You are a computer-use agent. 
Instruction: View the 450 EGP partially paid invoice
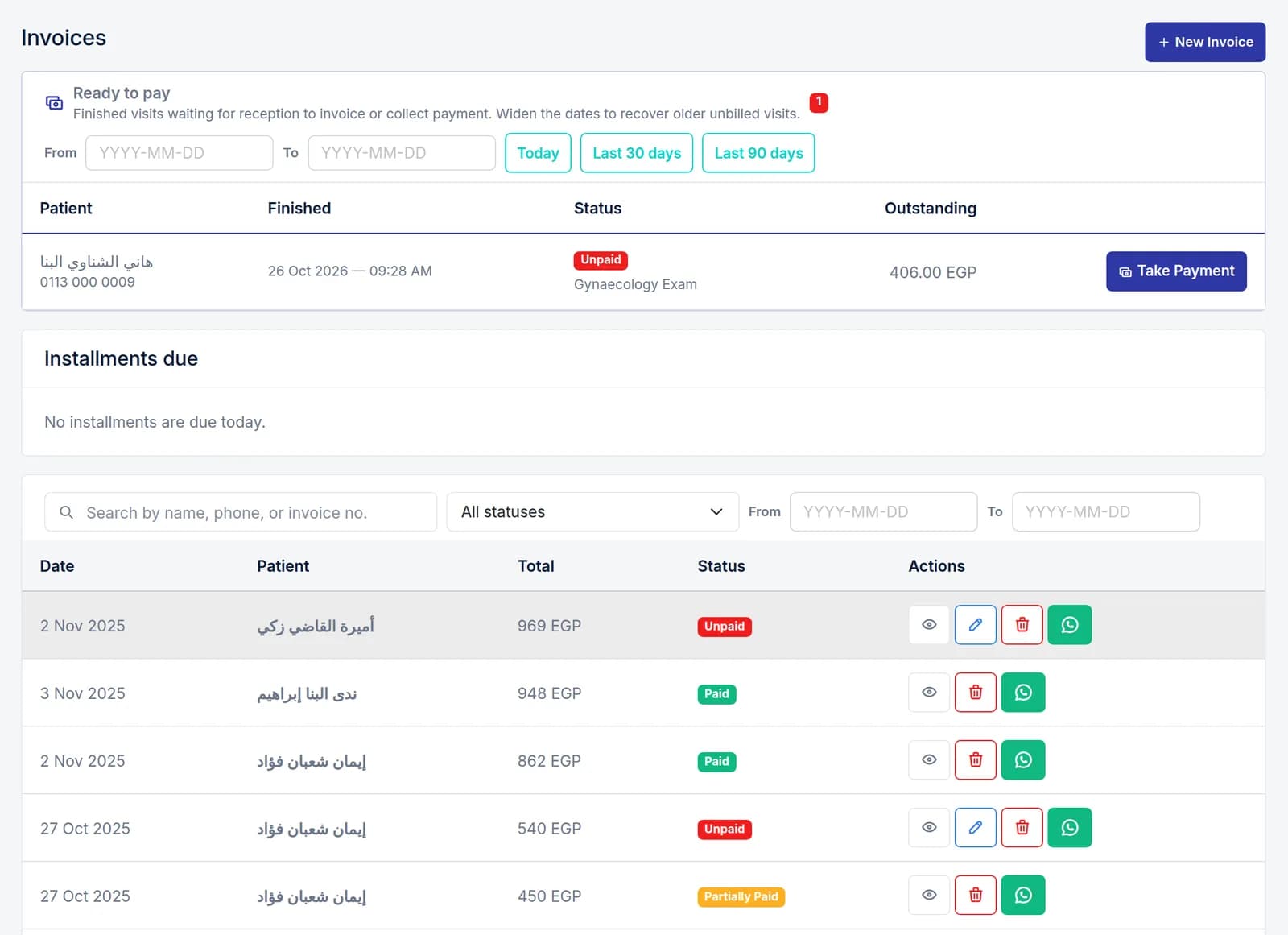[929, 896]
